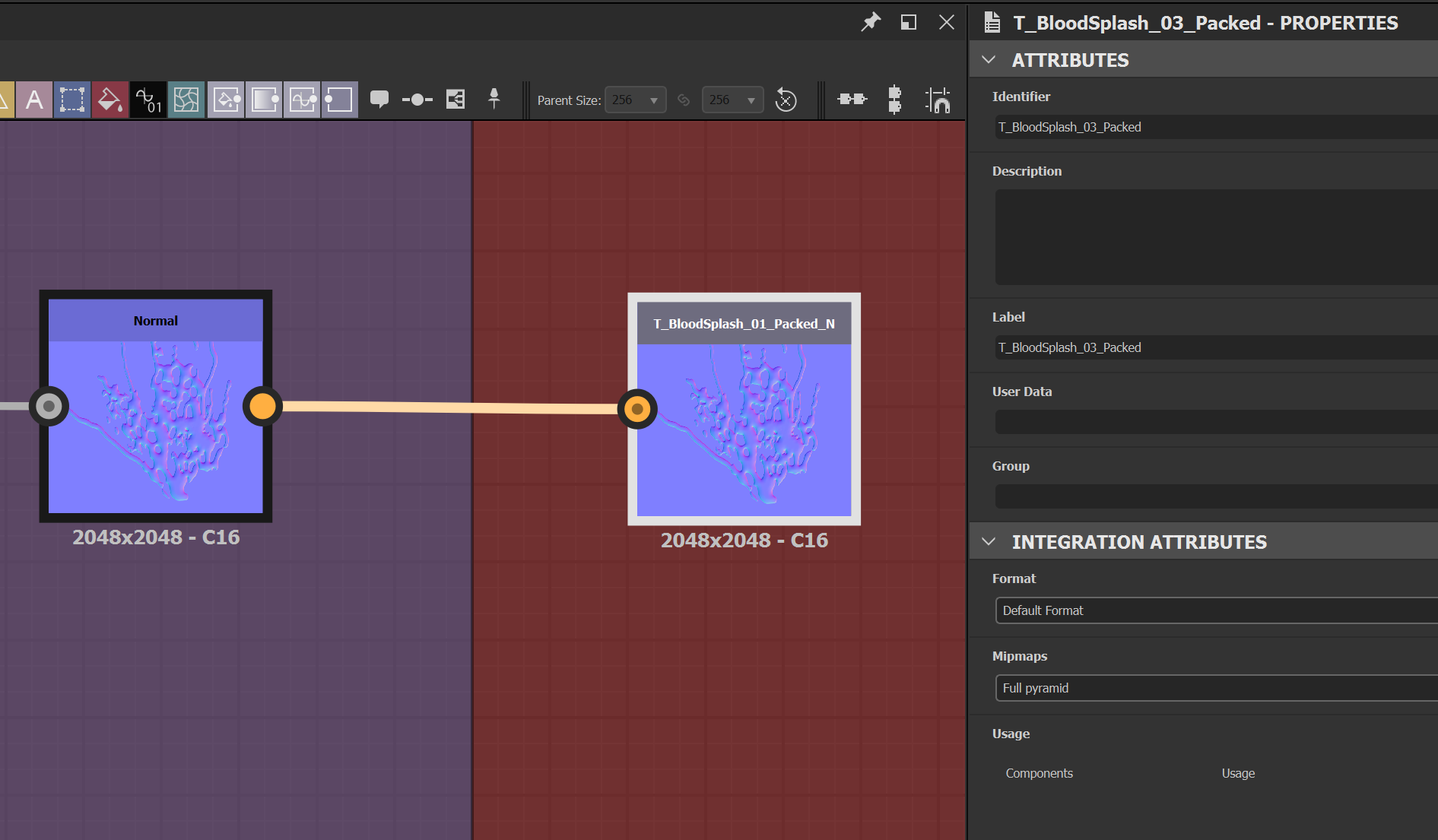Screen dimensions: 1438x840
Task: Add a Warp node
Action: click(186, 100)
